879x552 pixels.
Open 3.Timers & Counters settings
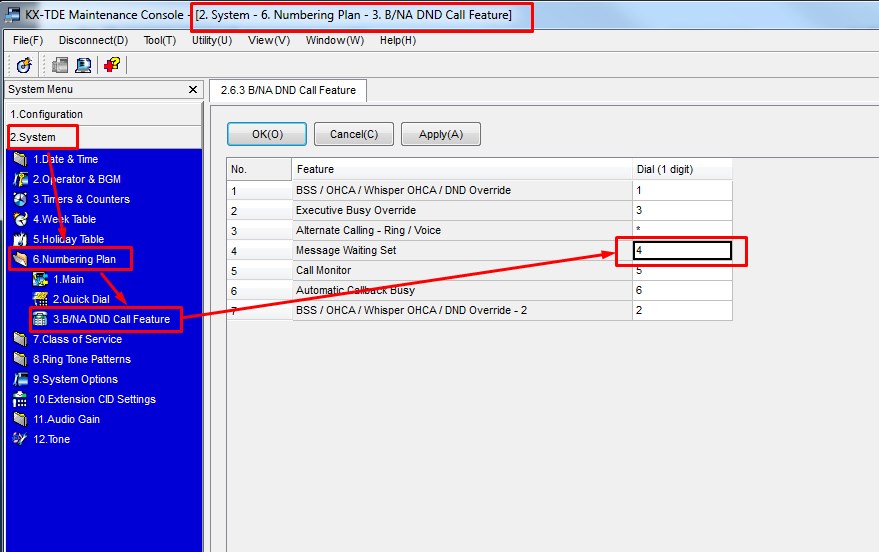[81, 200]
